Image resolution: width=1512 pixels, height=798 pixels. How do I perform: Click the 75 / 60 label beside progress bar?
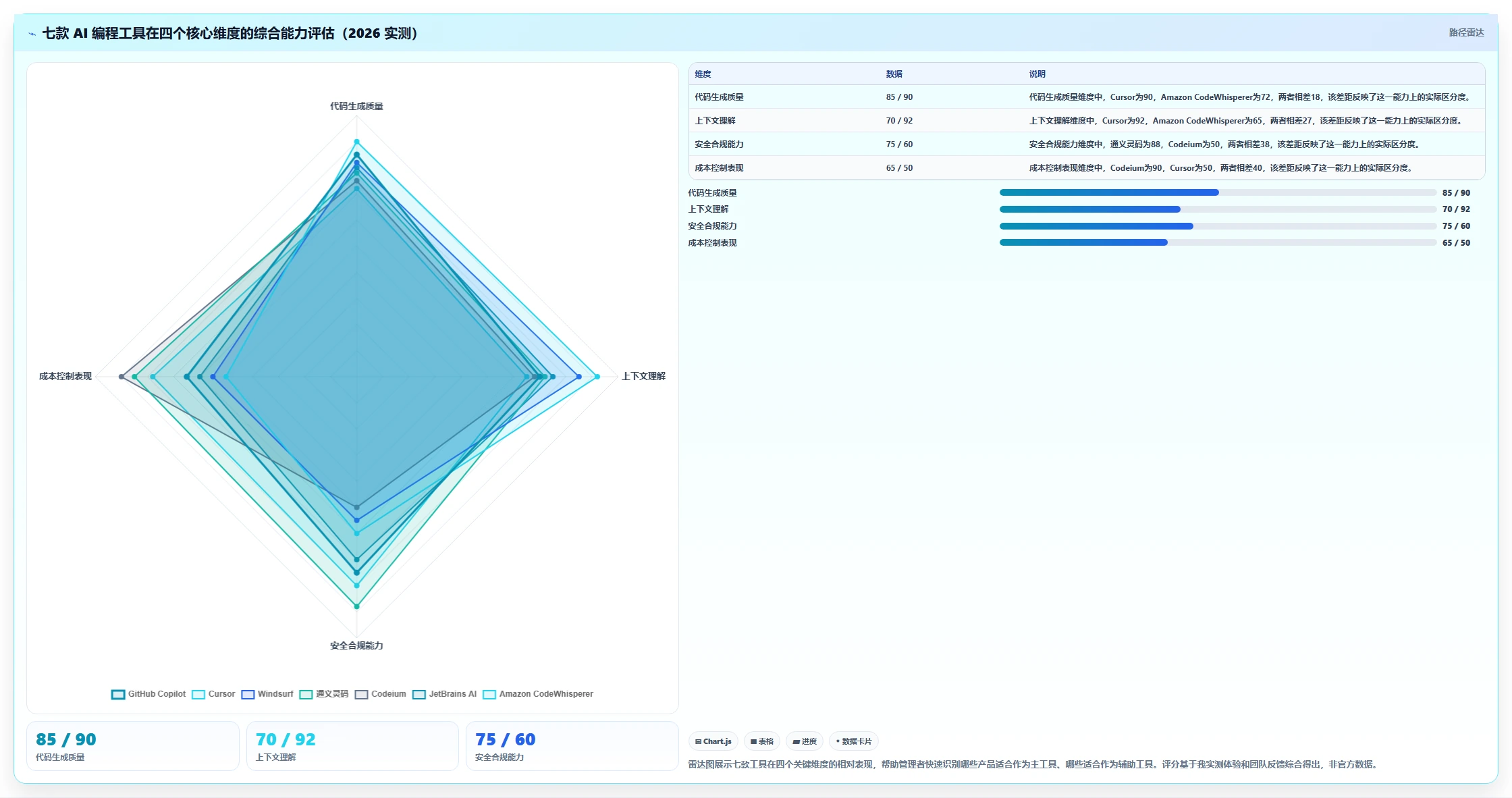[1456, 226]
